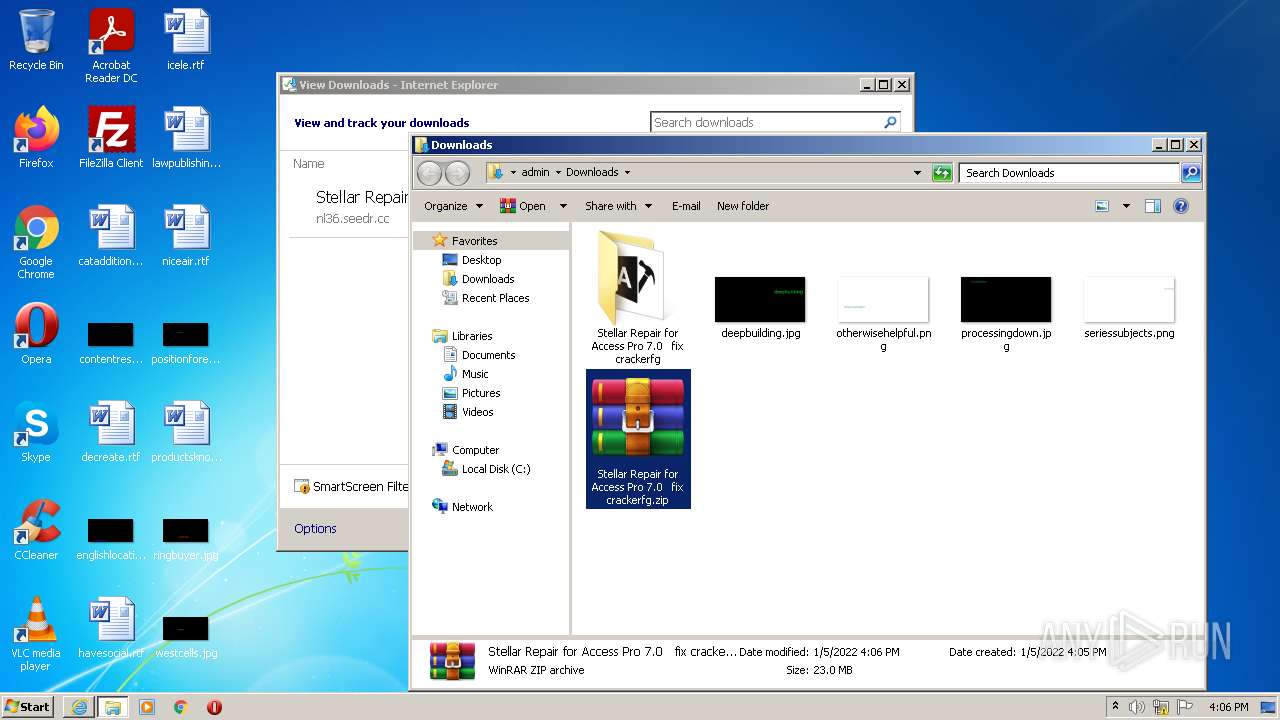Open Music library

474,374
